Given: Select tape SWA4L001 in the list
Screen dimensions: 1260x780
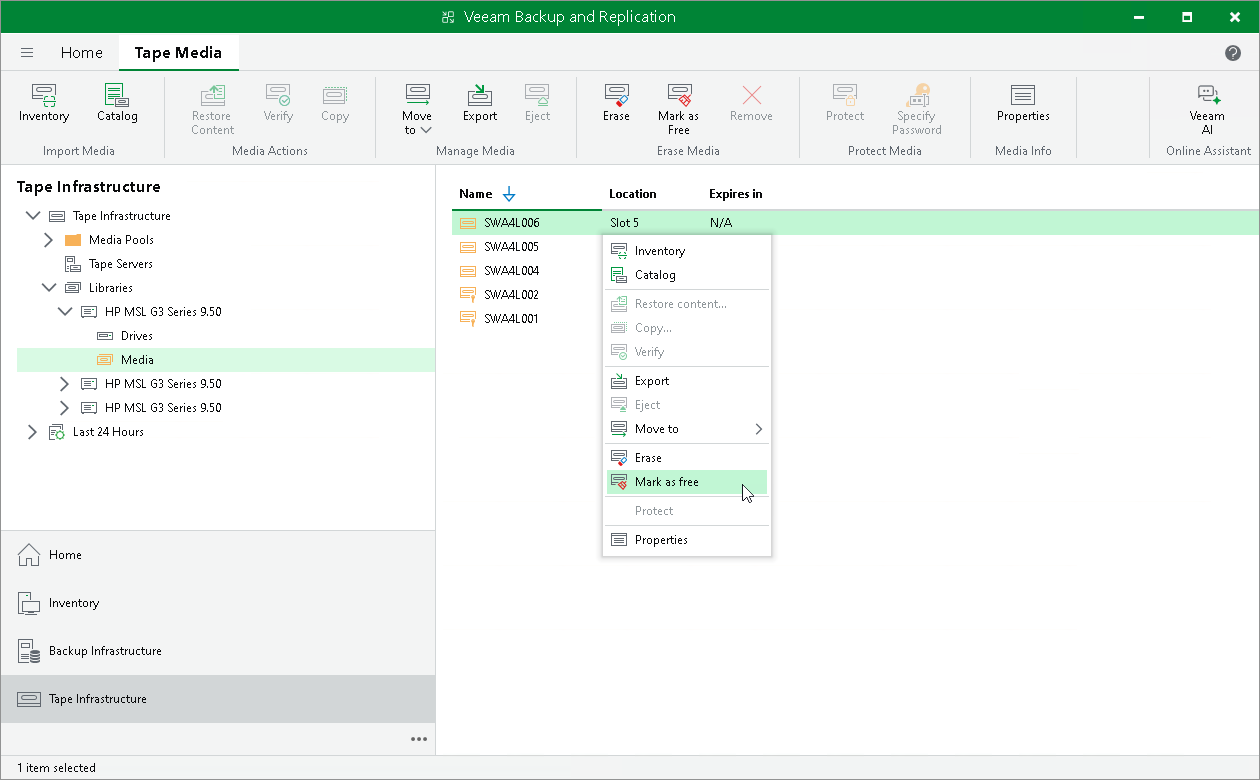Looking at the screenshot, I should tap(511, 319).
